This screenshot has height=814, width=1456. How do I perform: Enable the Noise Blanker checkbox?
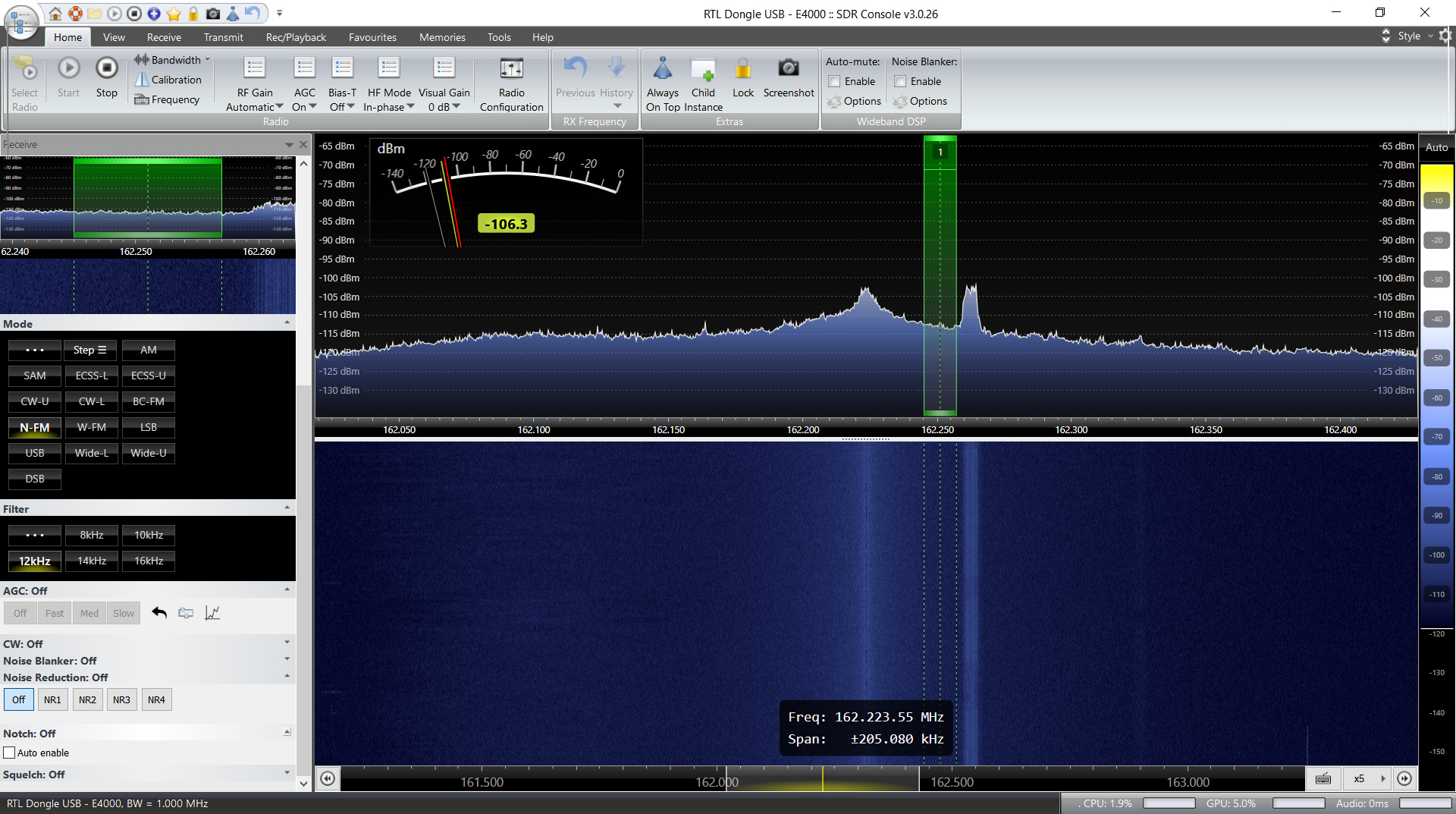coord(900,81)
